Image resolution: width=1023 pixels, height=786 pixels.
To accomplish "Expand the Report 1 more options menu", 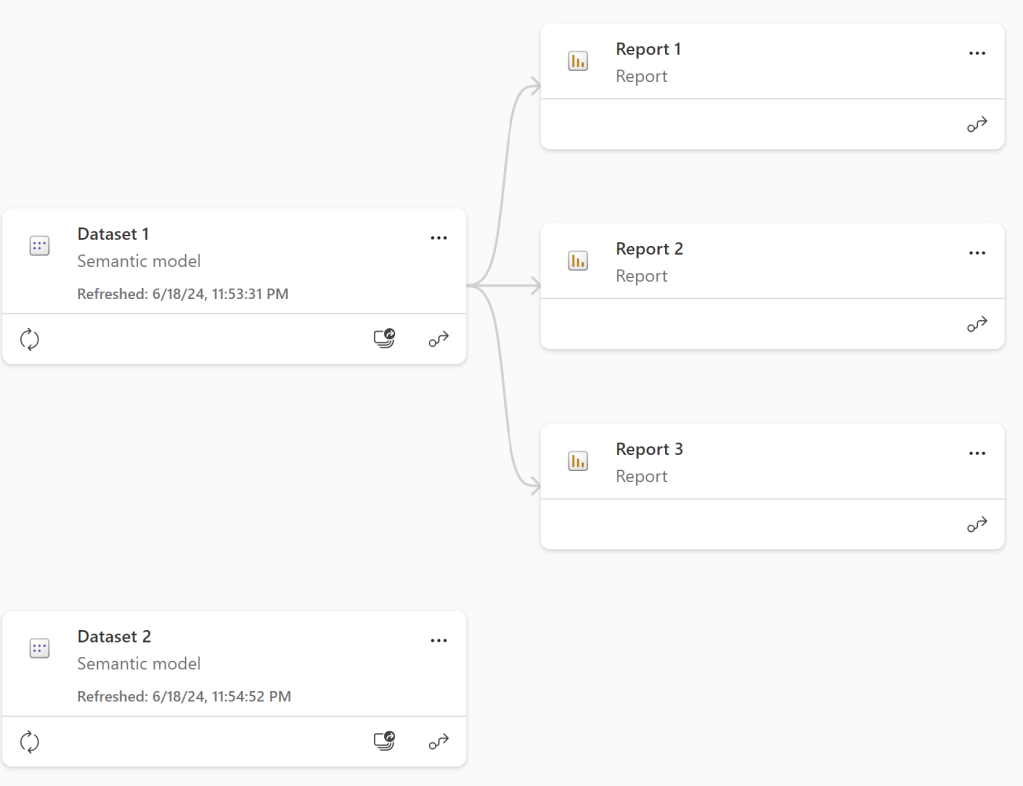I will (977, 53).
